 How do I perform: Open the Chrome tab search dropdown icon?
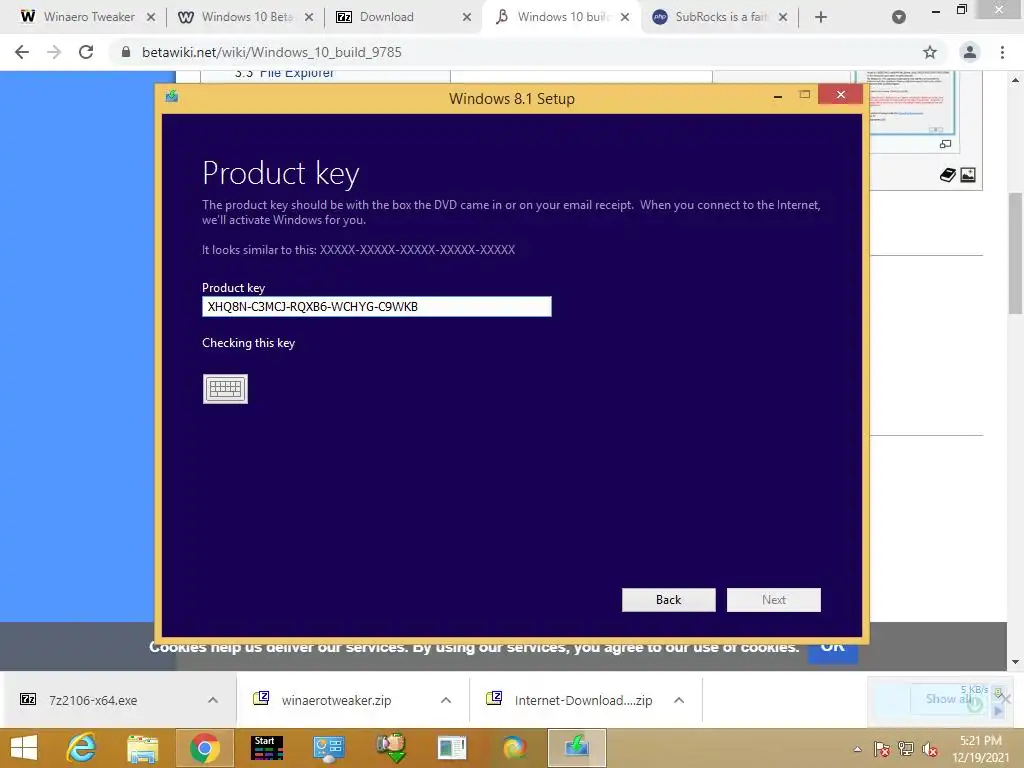pyautogui.click(x=899, y=17)
